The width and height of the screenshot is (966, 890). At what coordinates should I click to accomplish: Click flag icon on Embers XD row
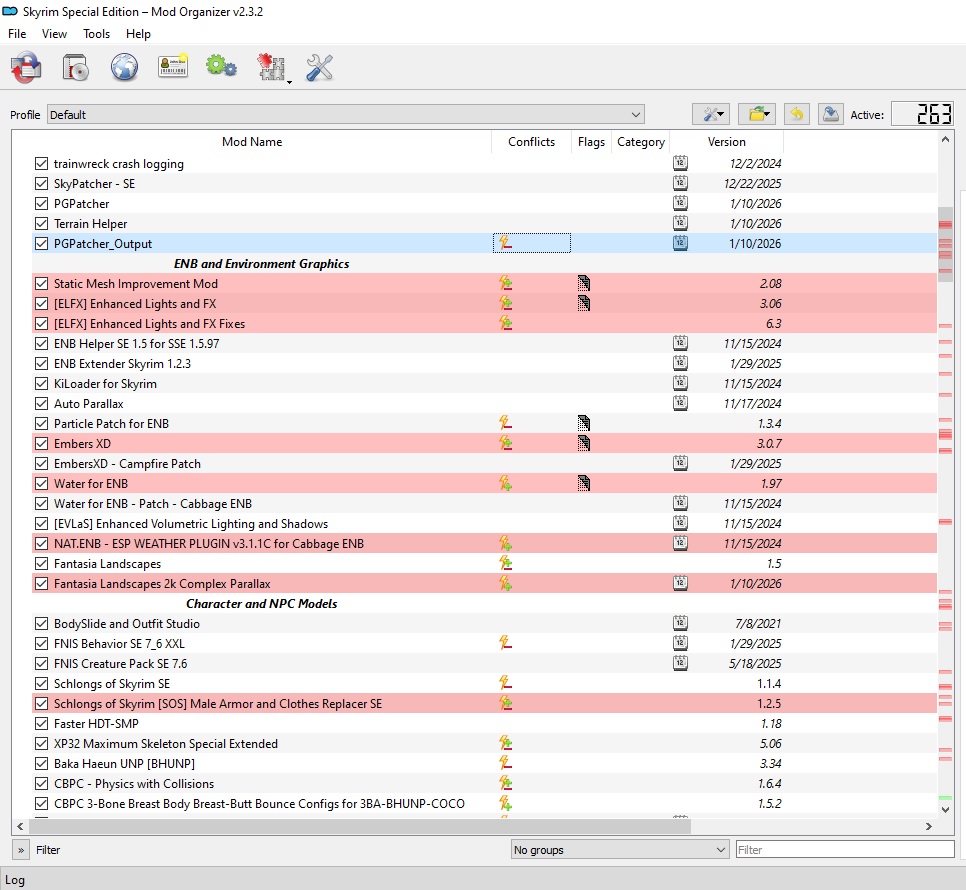tap(583, 443)
